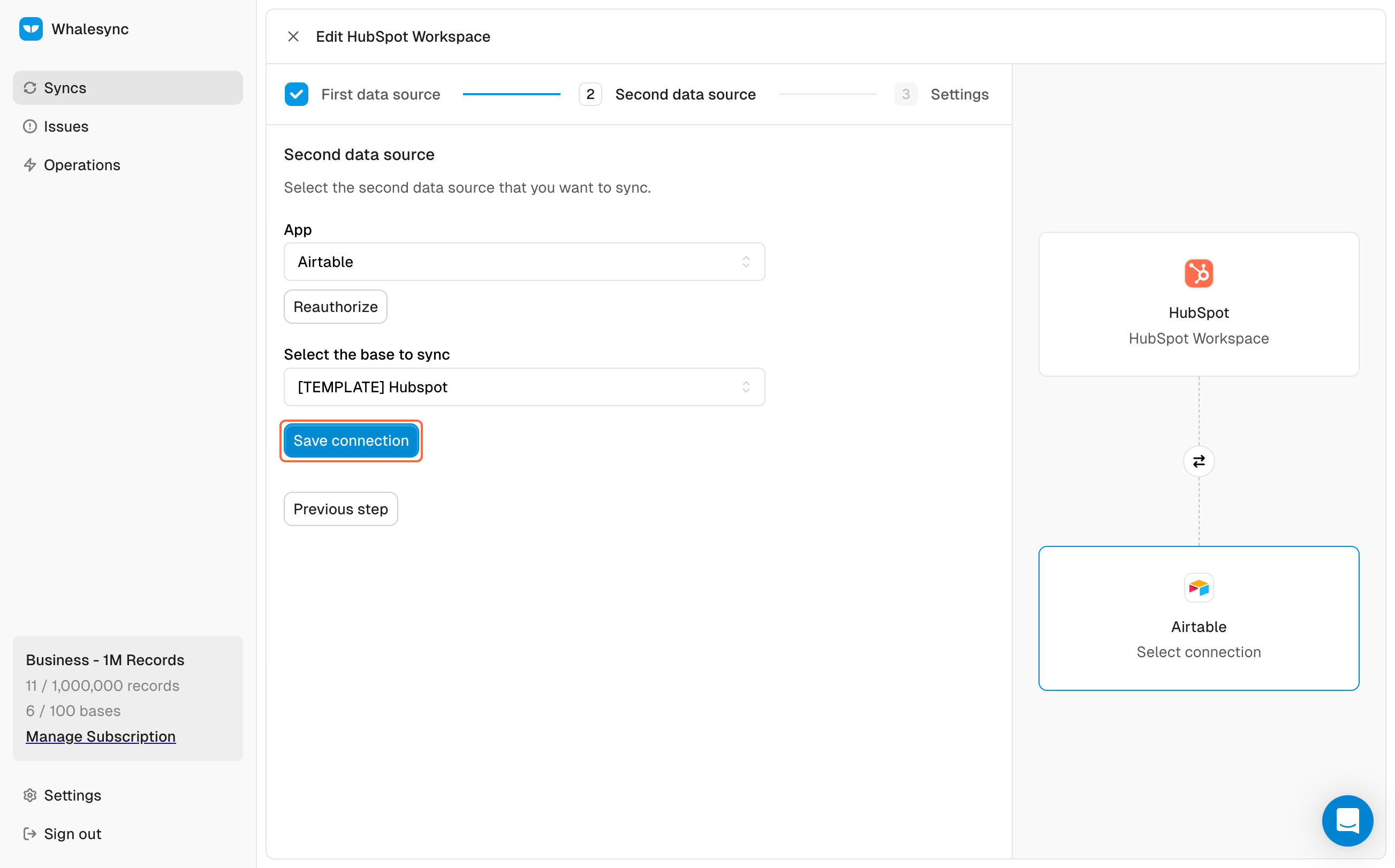Viewport: 1395px width, 868px height.
Task: Click the HubSpot logo icon
Action: pyautogui.click(x=1198, y=273)
